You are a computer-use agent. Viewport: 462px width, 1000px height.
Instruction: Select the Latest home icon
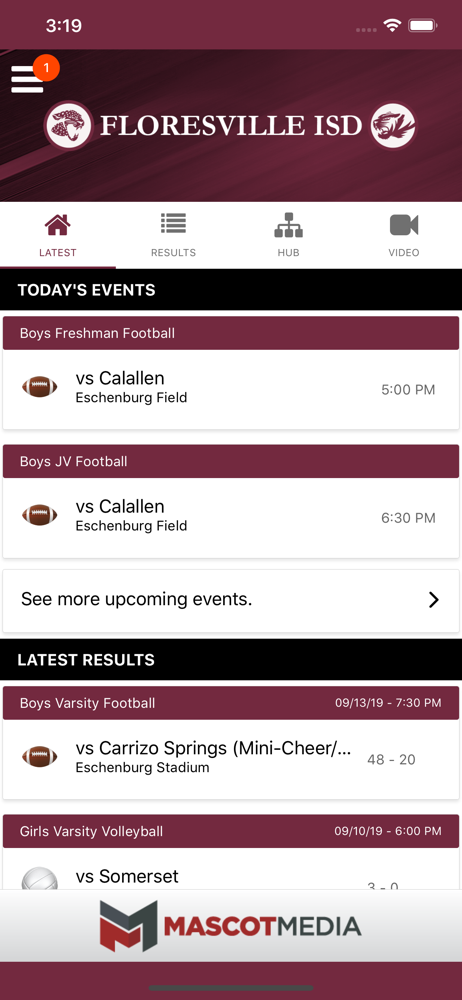click(57, 224)
